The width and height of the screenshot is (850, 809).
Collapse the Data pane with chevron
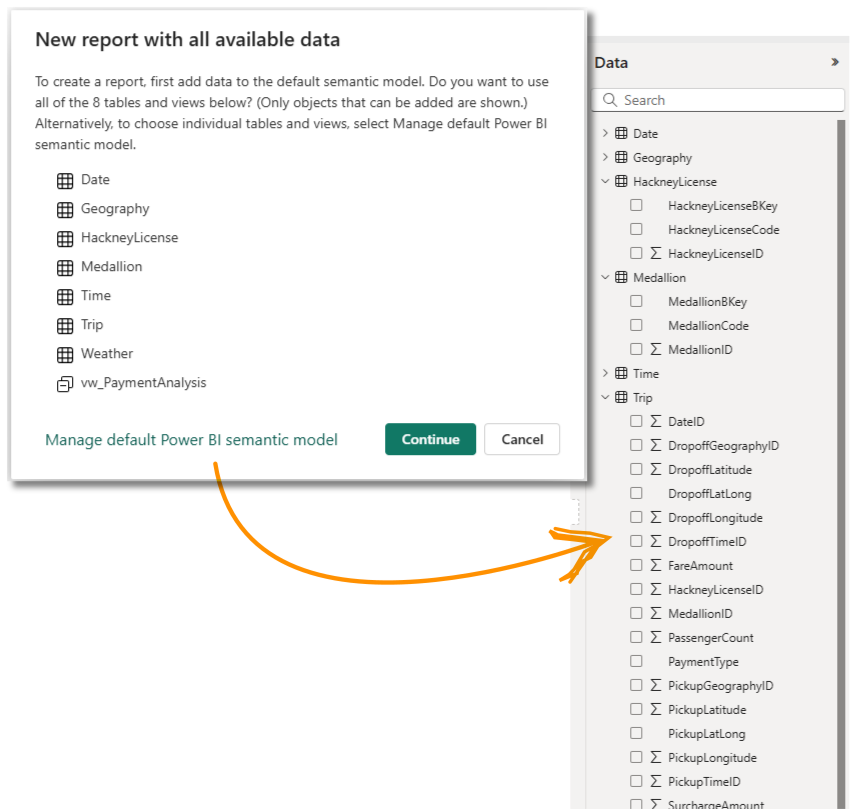click(835, 62)
